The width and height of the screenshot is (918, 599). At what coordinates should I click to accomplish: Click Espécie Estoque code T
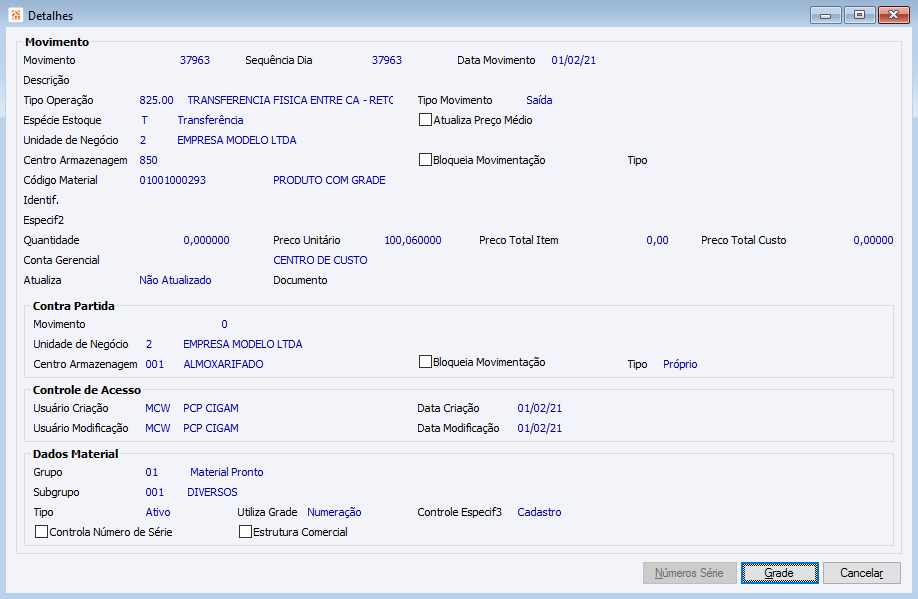[x=145, y=120]
